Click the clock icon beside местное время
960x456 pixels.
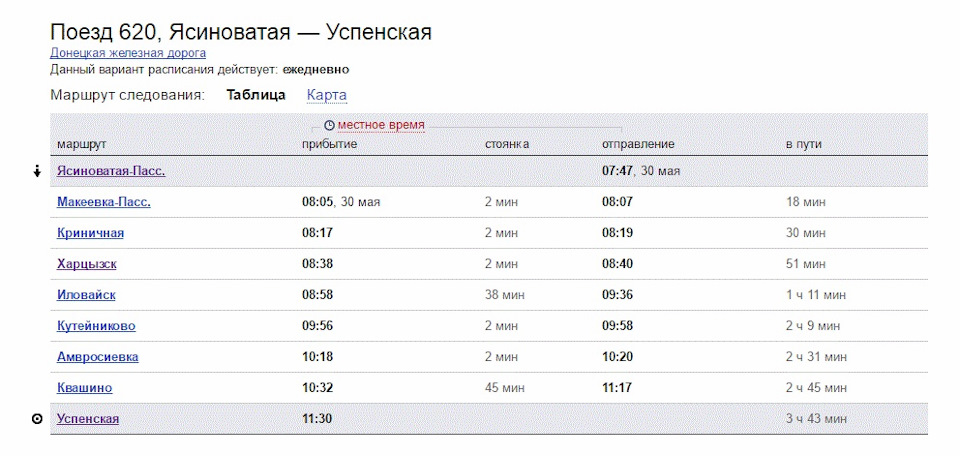329,125
